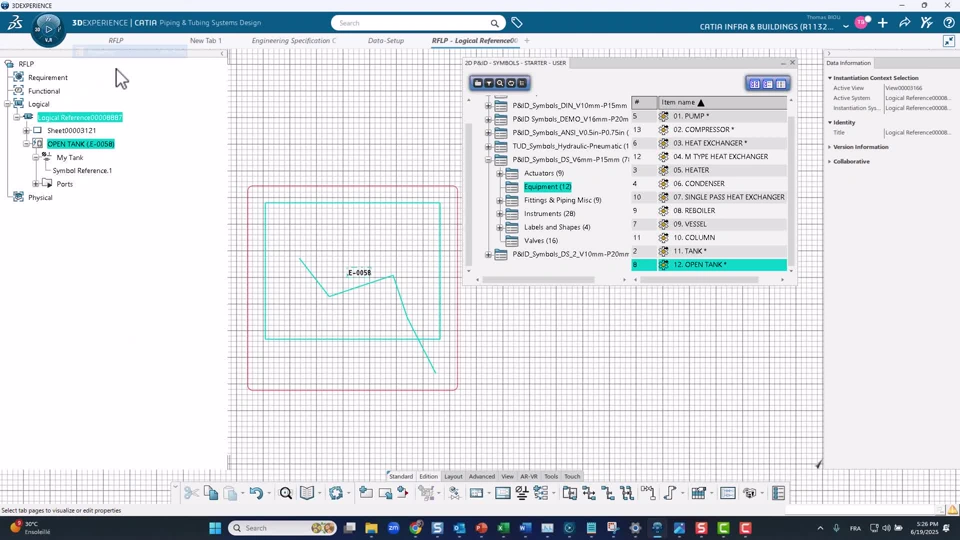This screenshot has height=540, width=960.
Task: Click the filter icon in symbols panel
Action: pyautogui.click(x=489, y=83)
